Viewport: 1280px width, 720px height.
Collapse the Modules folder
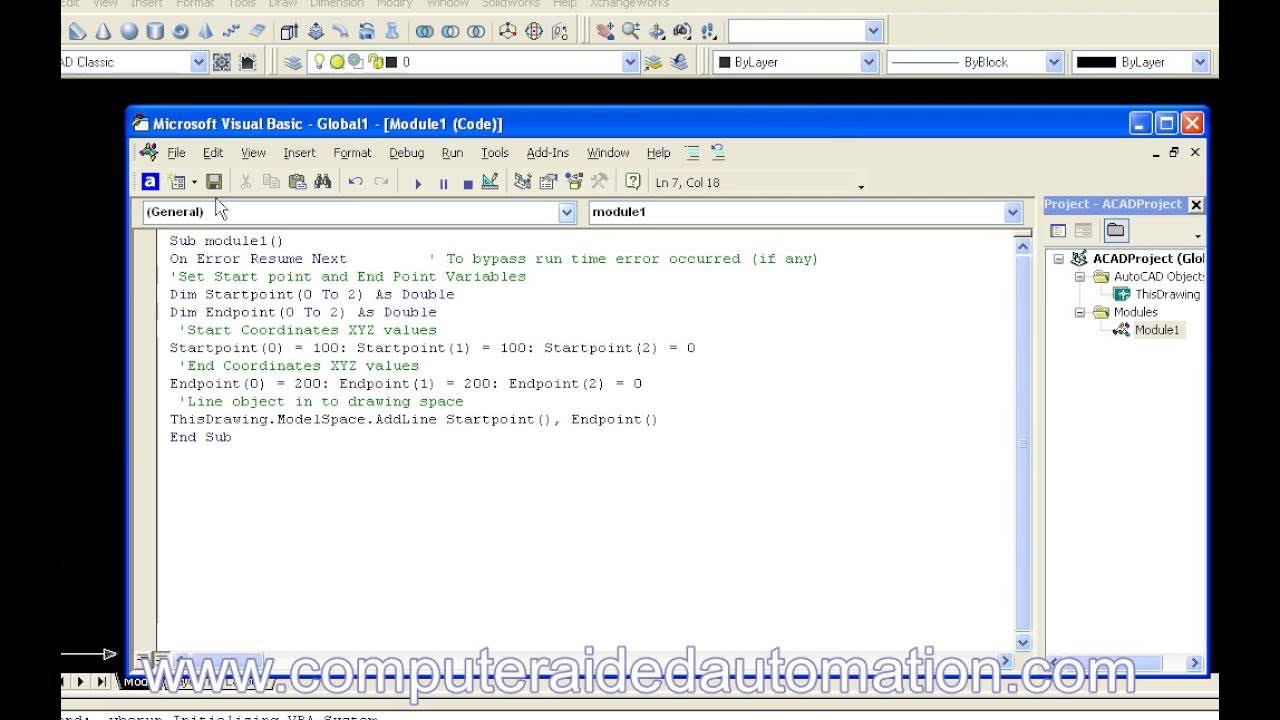pos(1080,312)
